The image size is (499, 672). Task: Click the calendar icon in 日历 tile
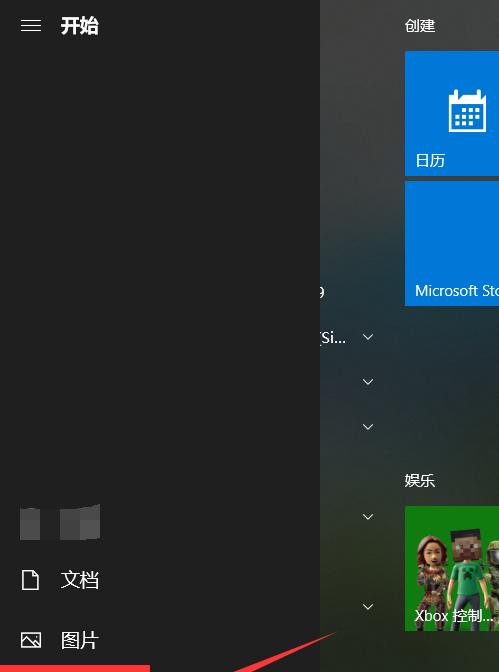coord(467,111)
